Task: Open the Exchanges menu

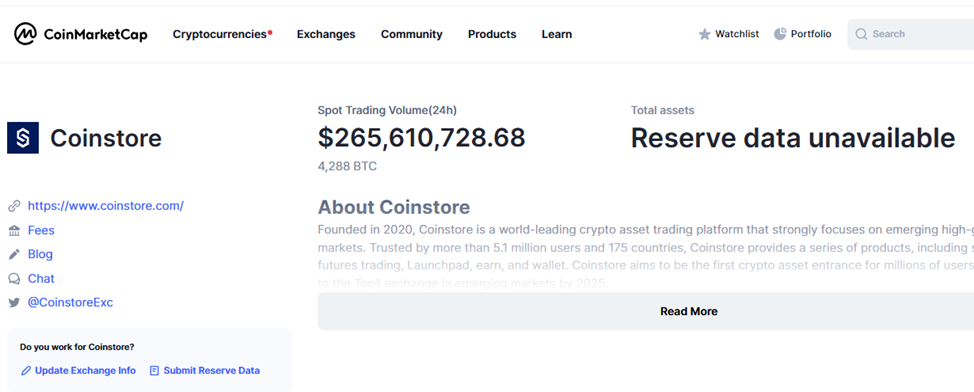Action: click(326, 34)
